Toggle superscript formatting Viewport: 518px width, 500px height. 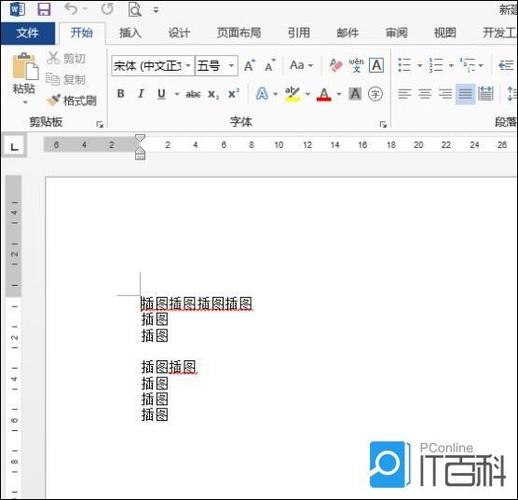click(x=234, y=94)
